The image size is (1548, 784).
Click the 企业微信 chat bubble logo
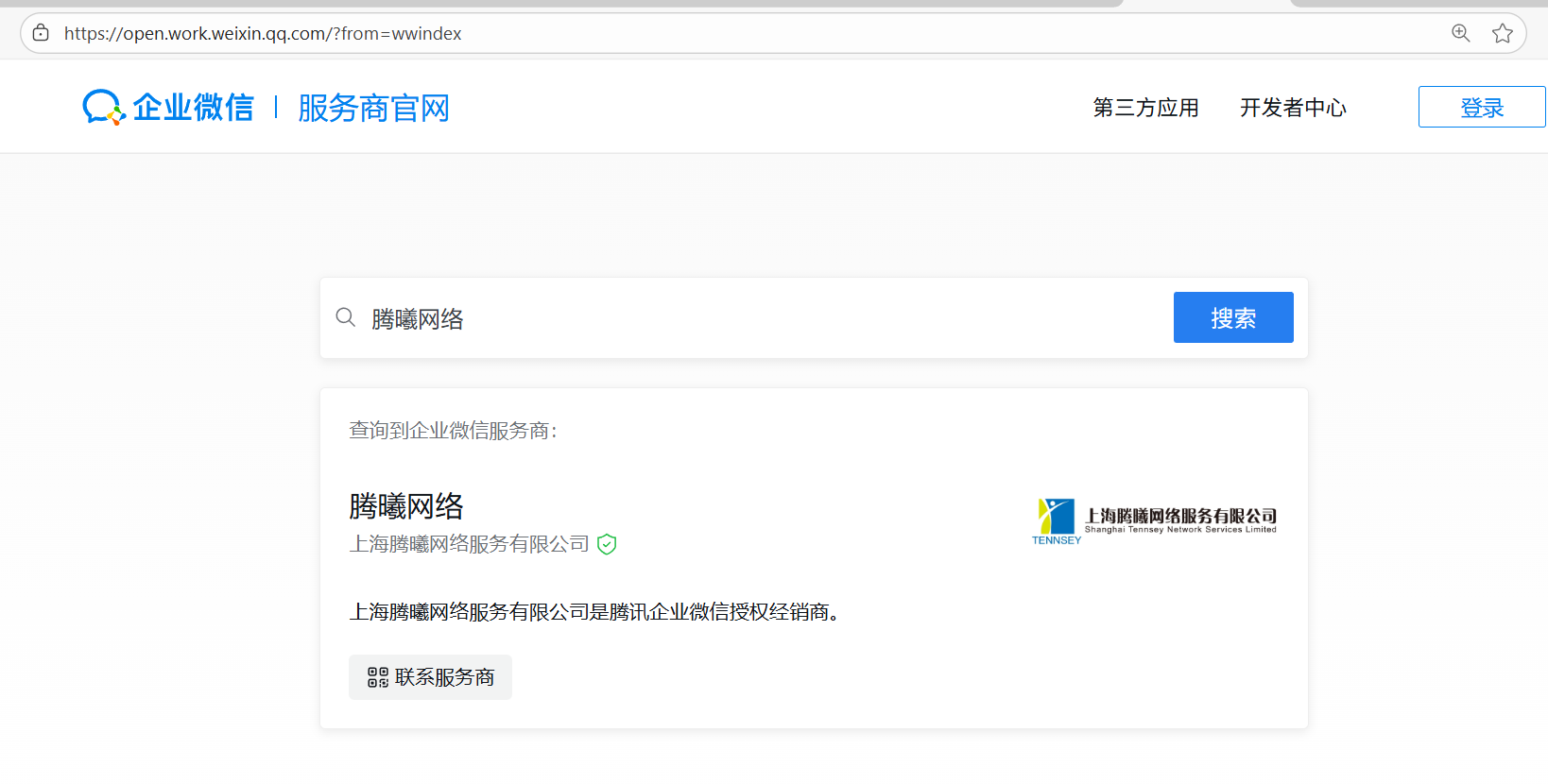click(103, 108)
